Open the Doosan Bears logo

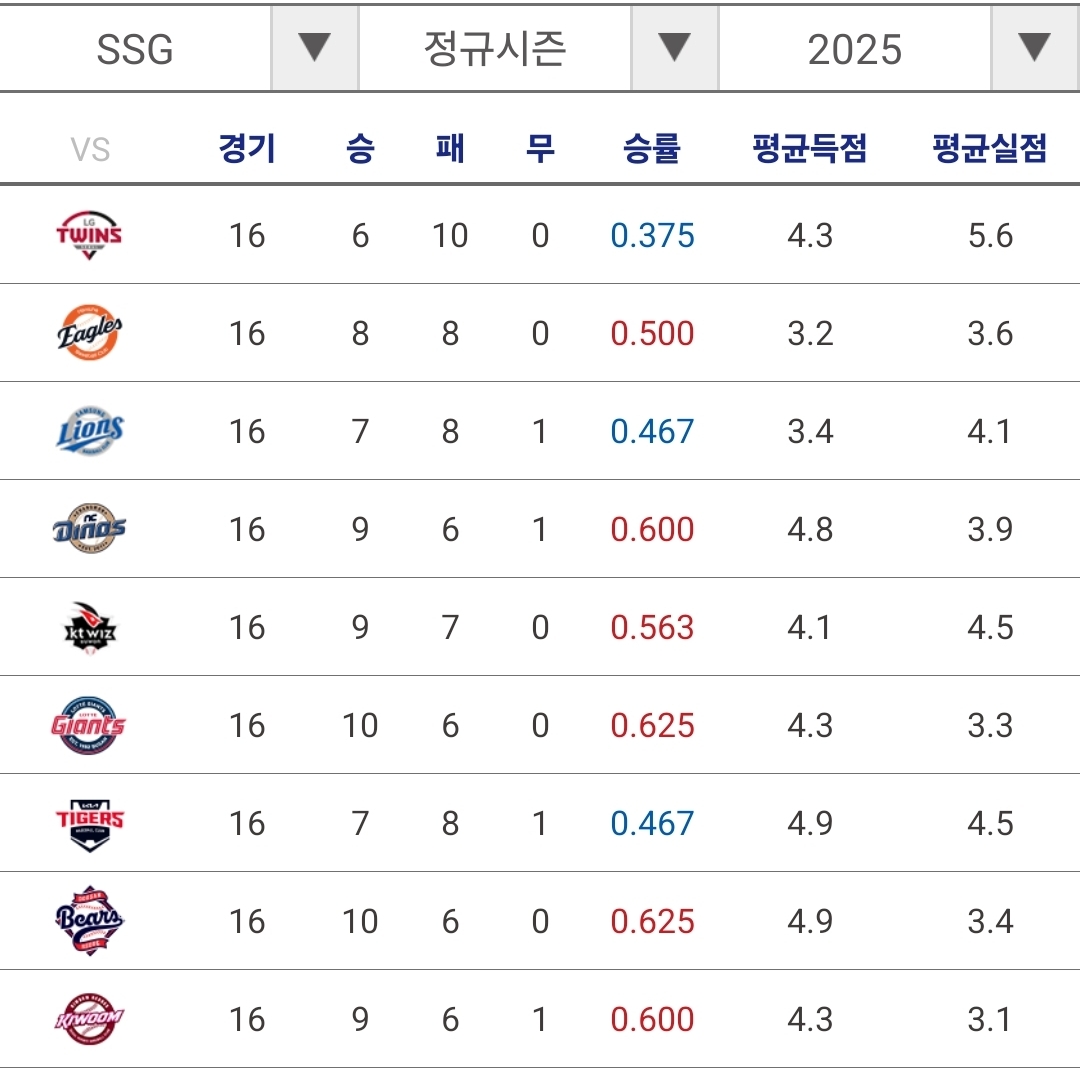89,921
